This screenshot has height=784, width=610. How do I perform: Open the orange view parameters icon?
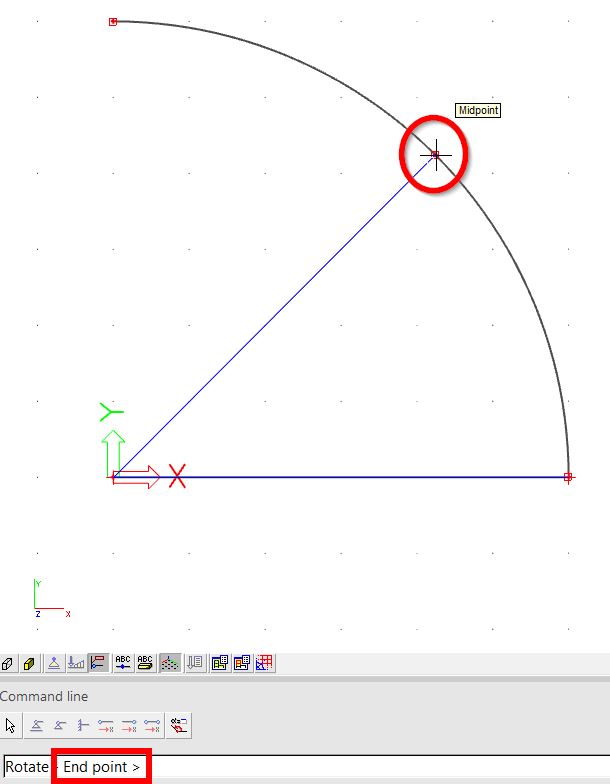point(242,663)
